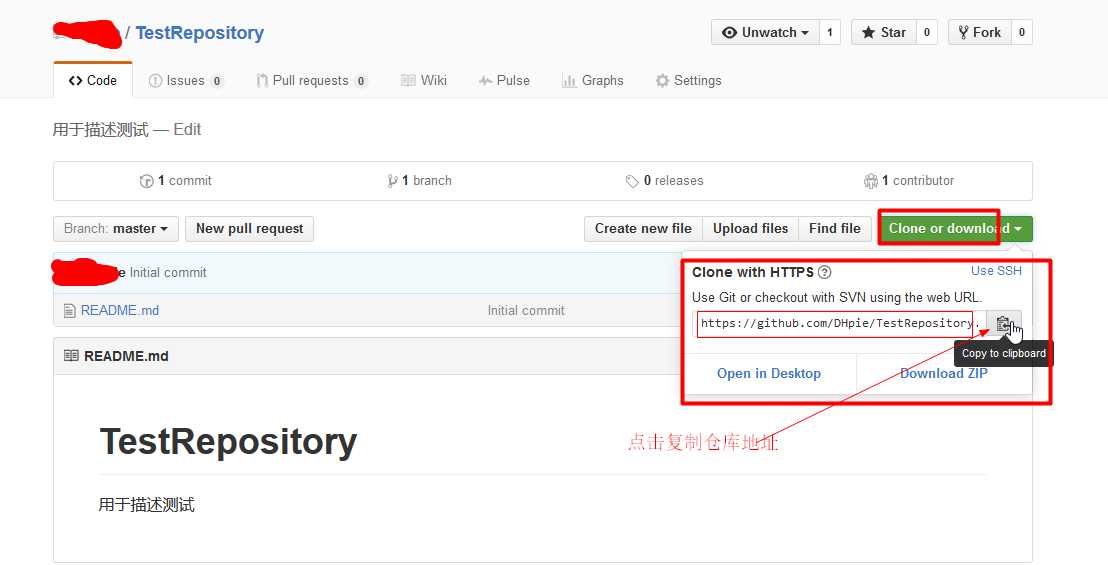Click the README.md row's Initial commit text
Image resolution: width=1108 pixels, height=565 pixels.
(x=526, y=310)
